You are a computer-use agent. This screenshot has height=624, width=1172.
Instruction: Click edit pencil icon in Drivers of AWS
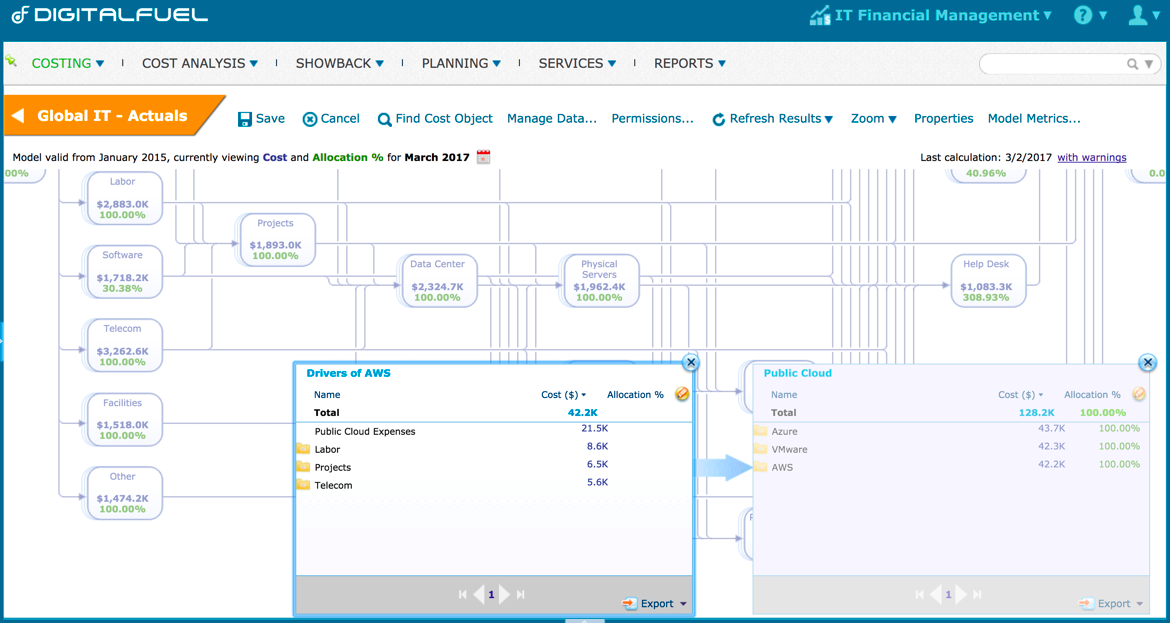pyautogui.click(x=682, y=394)
